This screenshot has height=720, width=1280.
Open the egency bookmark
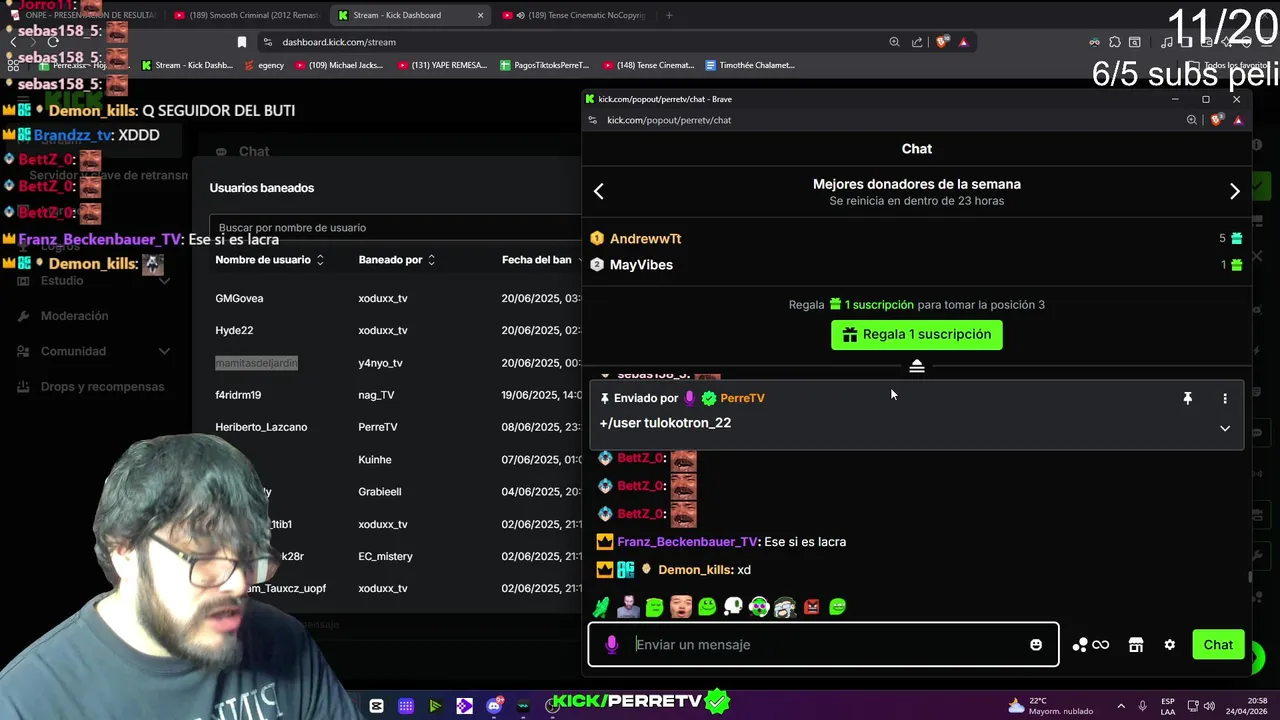point(264,65)
